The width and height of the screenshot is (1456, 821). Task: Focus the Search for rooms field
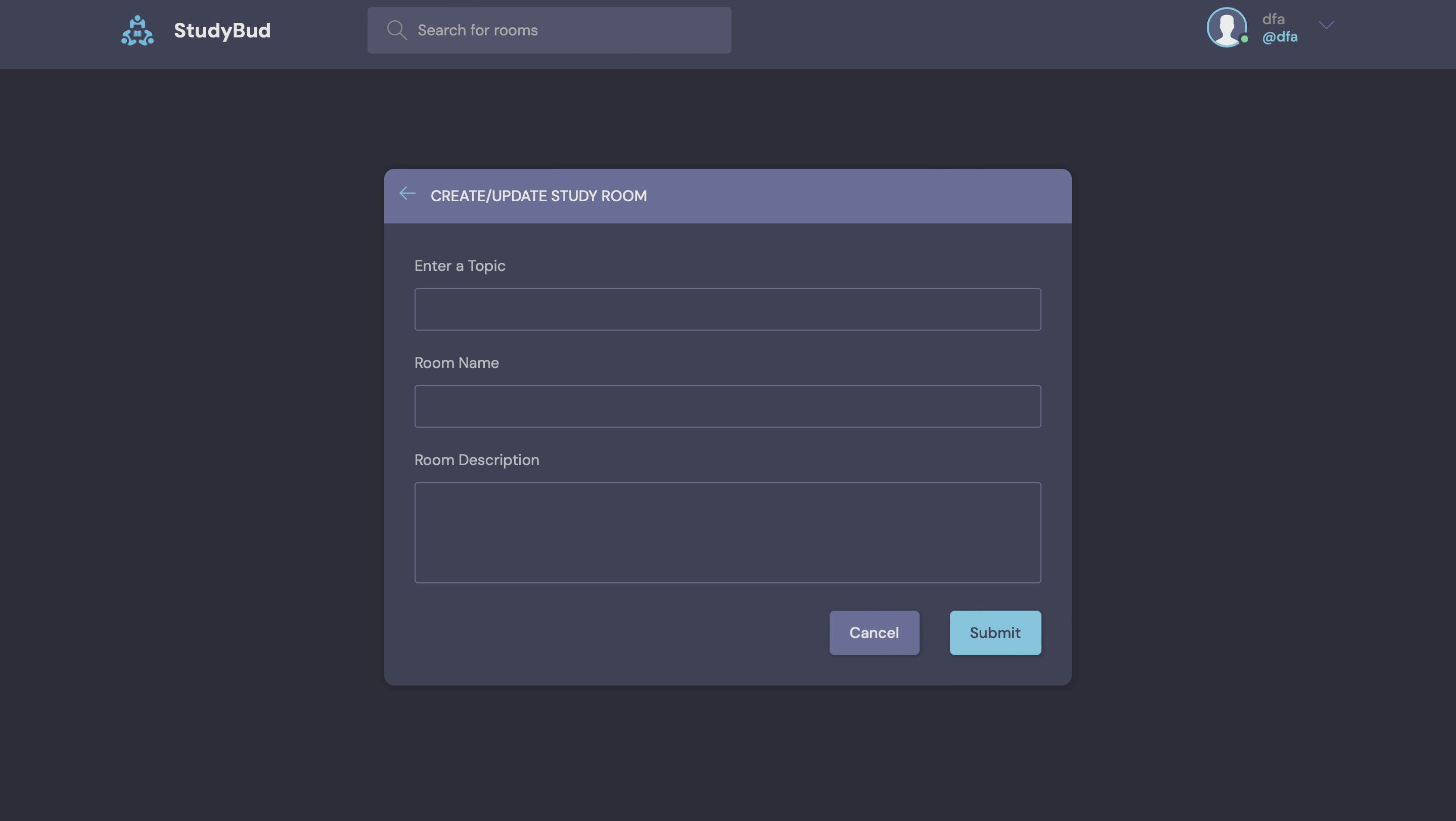(549, 30)
